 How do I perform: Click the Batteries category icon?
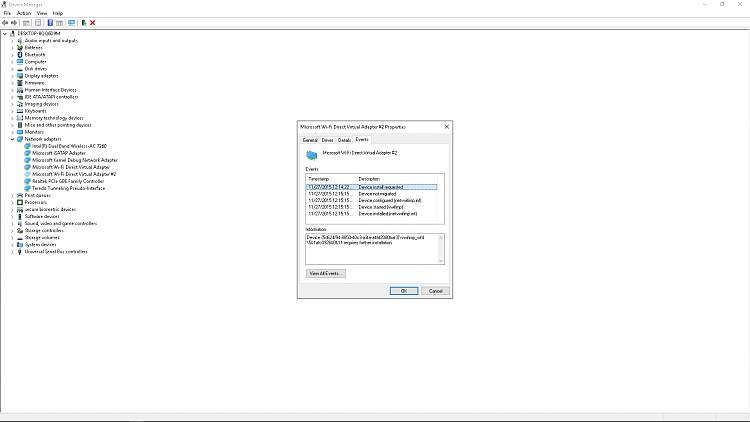[x=20, y=48]
